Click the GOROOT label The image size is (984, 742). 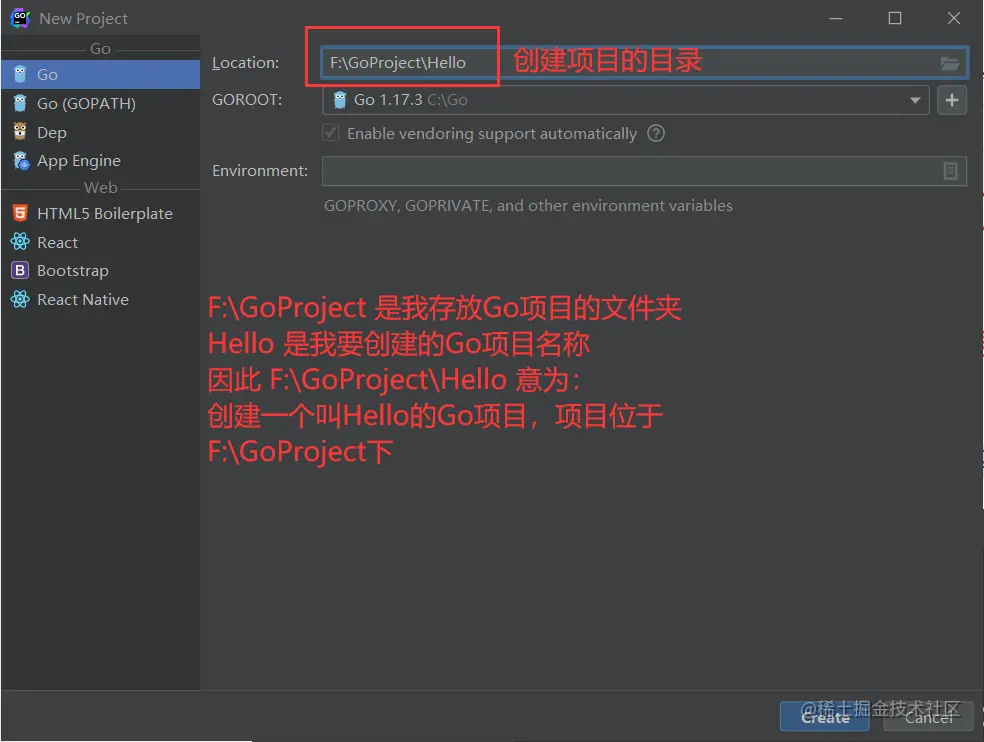pyautogui.click(x=247, y=100)
